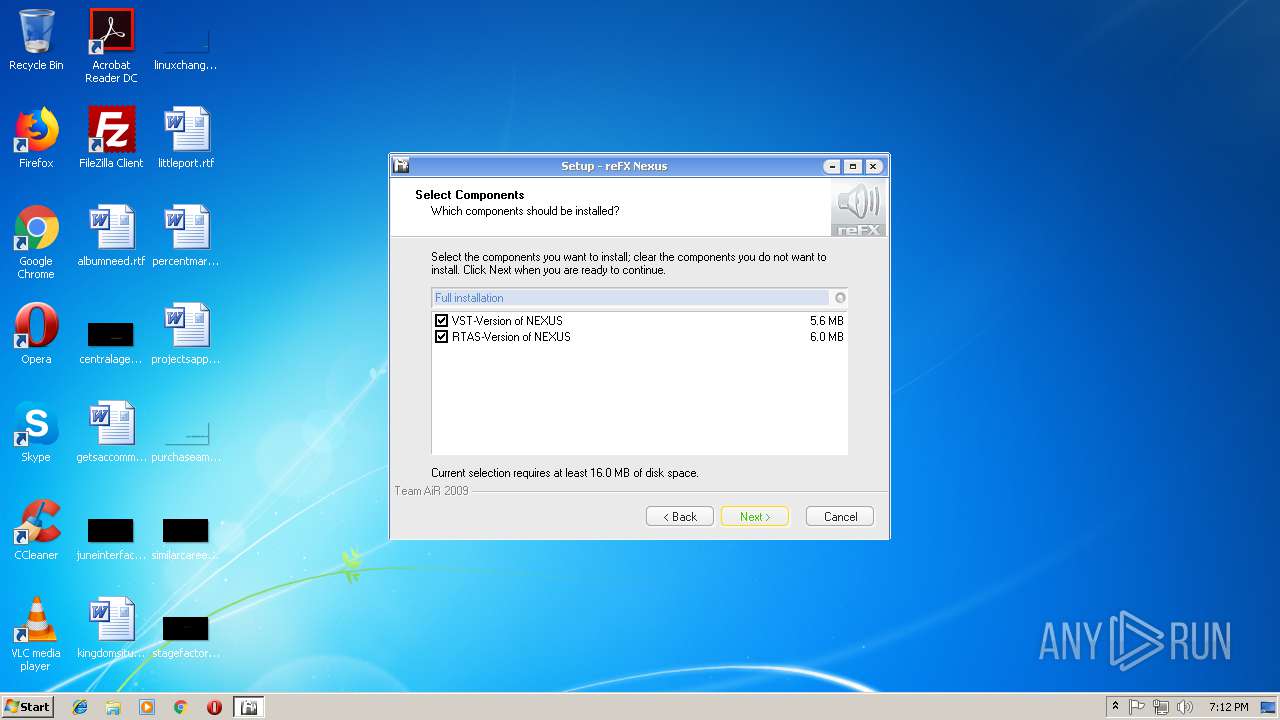Open the volume speaker tray icon

(x=1185, y=707)
